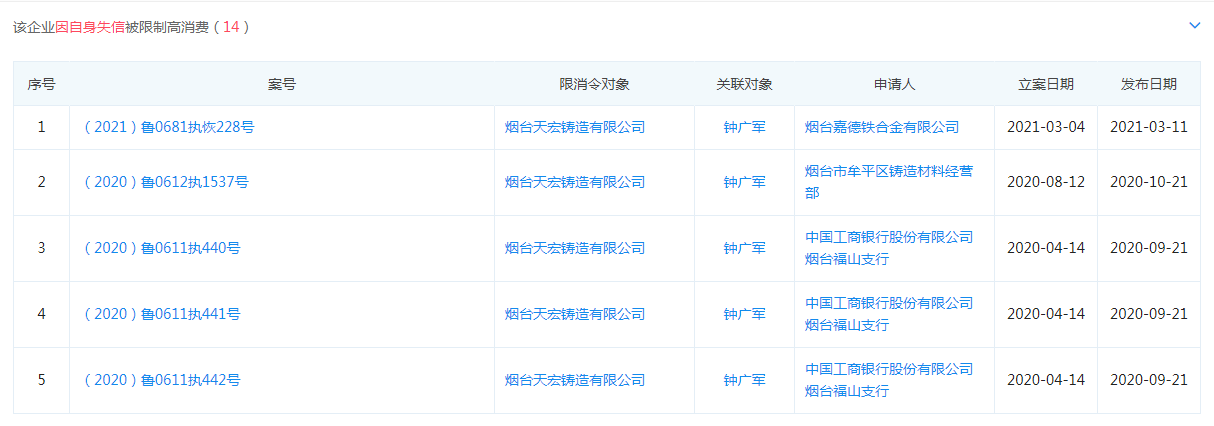The width and height of the screenshot is (1214, 426).
Task: Open case (2020)鲁0611执441号 link
Action: click(x=162, y=314)
